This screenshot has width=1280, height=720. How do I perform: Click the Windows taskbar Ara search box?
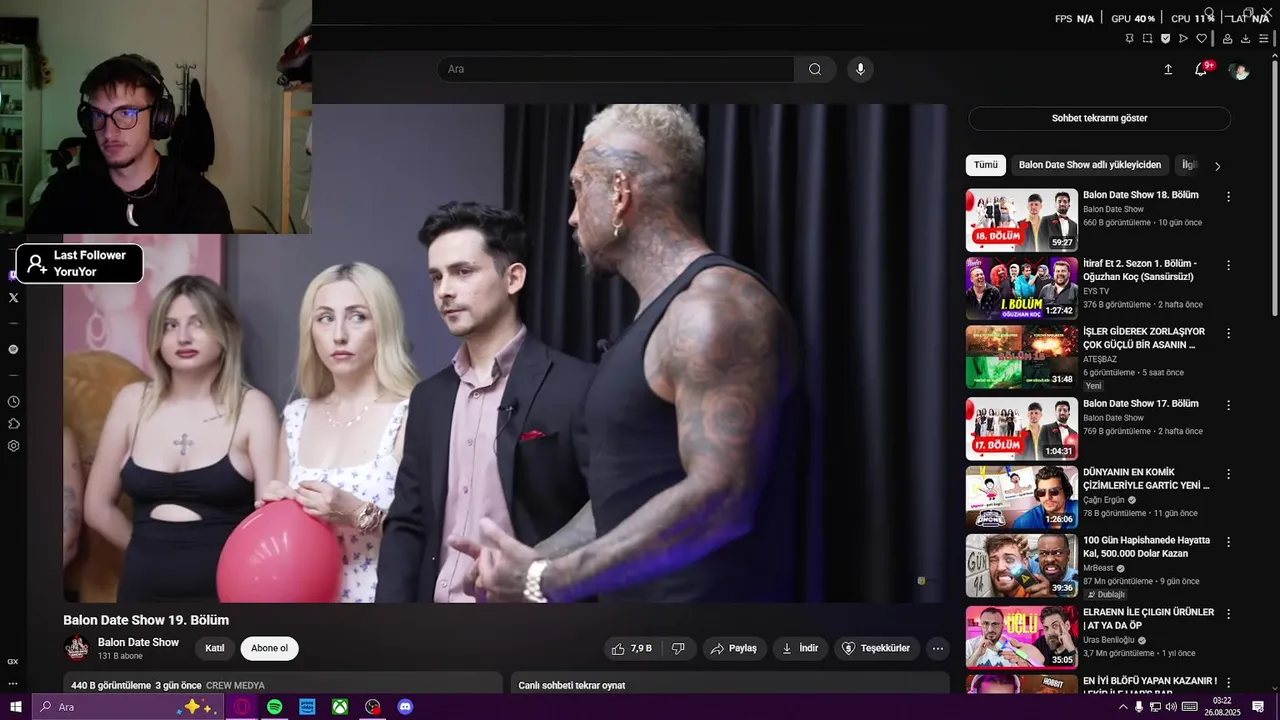127,707
